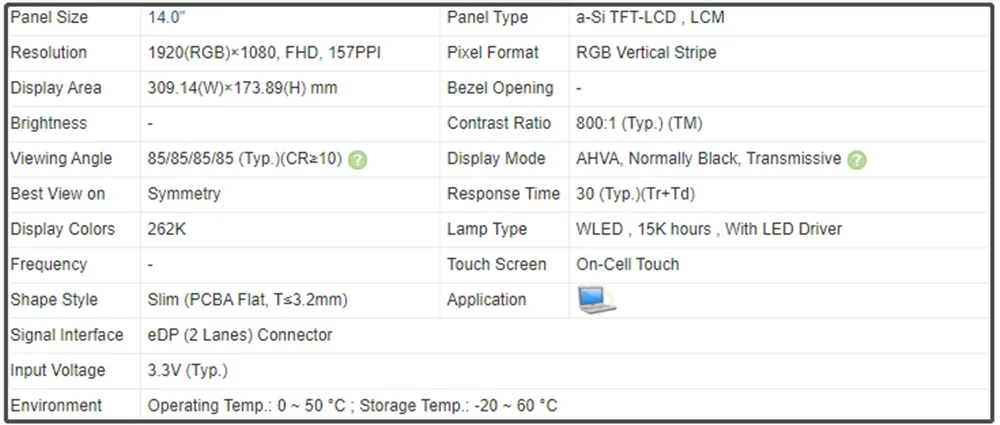Click the Symmetry best view value
This screenshot has width=1000, height=425.
tap(184, 194)
